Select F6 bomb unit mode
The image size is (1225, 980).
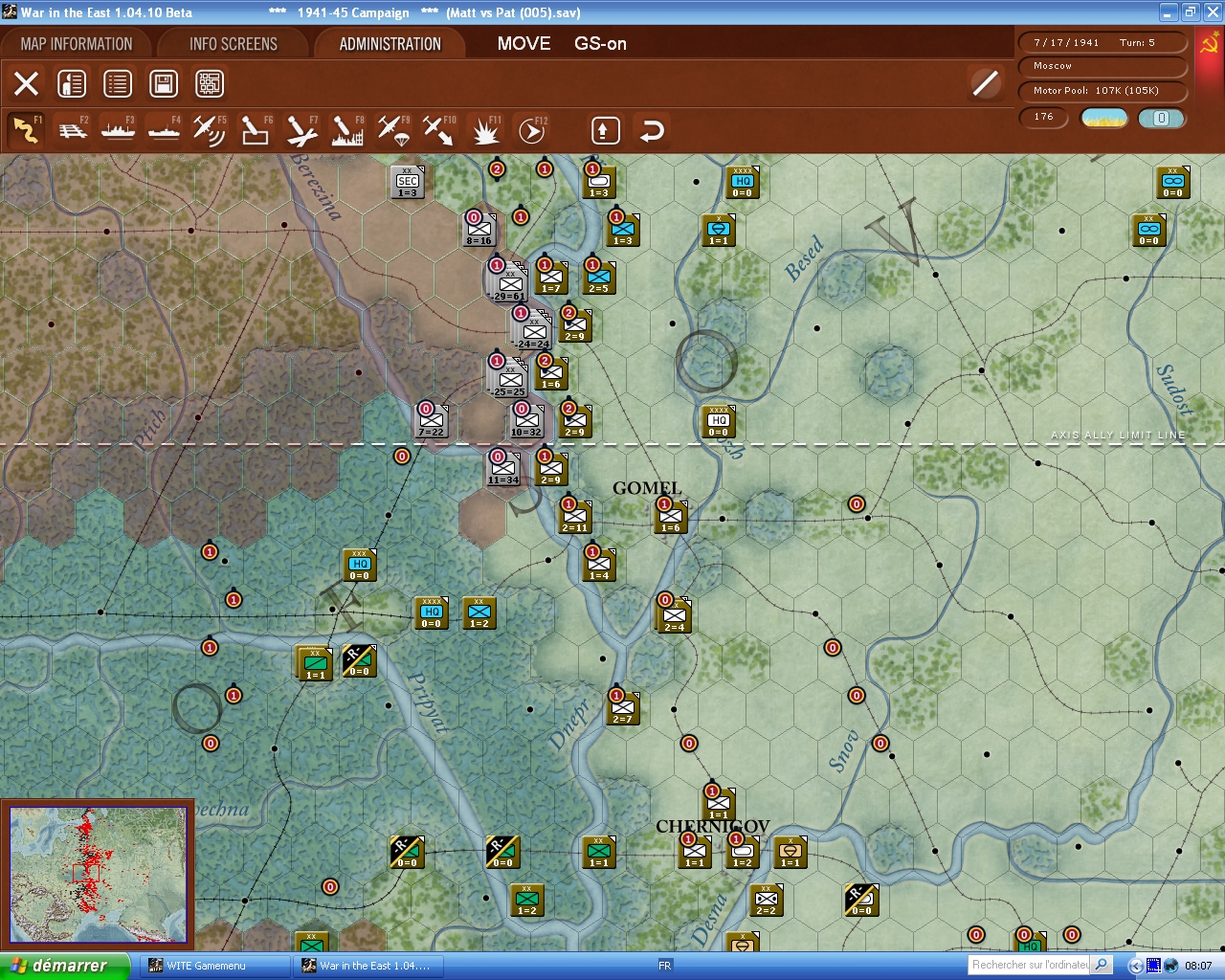(x=256, y=130)
